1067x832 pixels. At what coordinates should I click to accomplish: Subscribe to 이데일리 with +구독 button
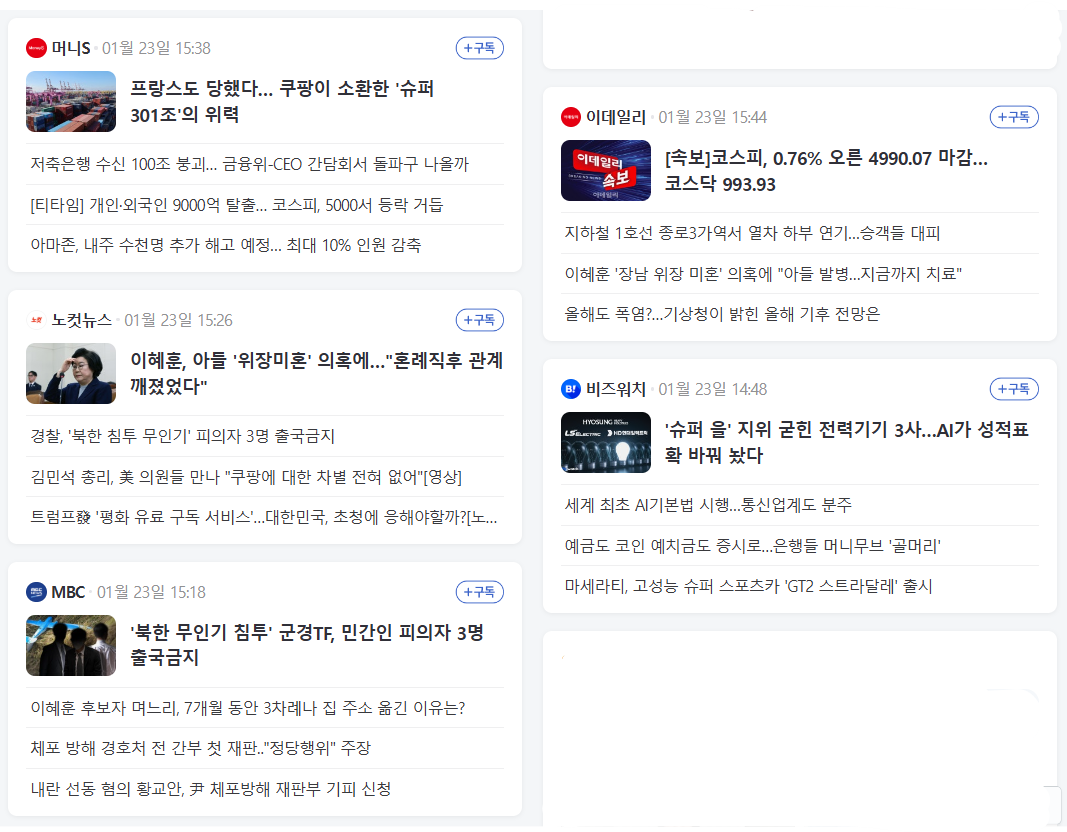(x=1014, y=117)
